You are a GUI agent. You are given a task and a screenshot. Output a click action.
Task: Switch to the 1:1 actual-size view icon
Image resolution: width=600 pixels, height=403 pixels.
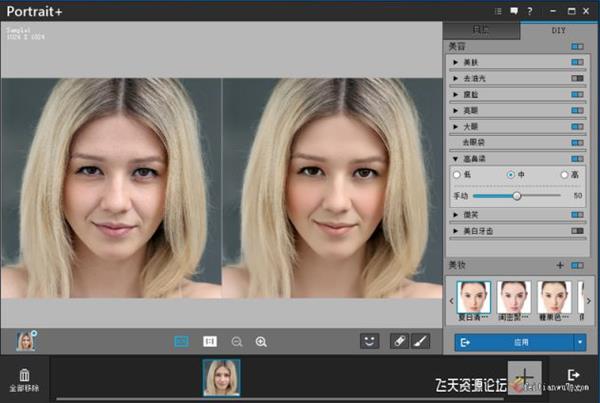pyautogui.click(x=210, y=341)
